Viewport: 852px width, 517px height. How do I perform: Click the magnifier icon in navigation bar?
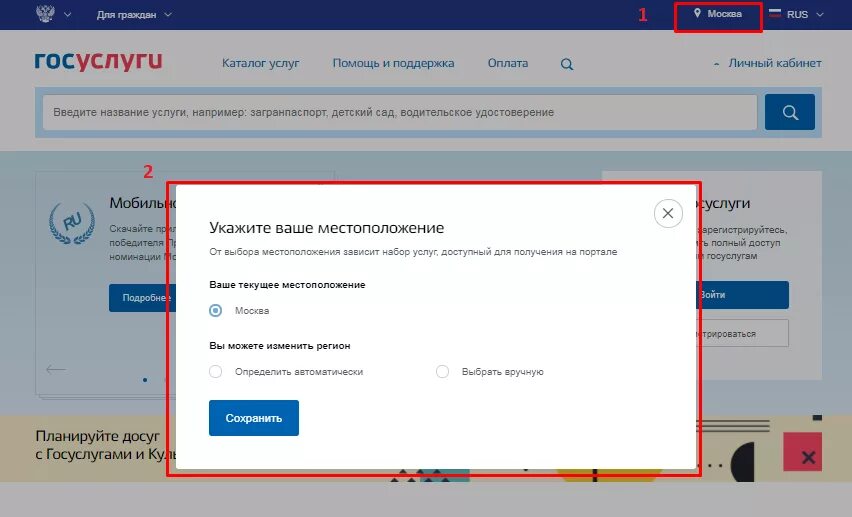(x=567, y=64)
